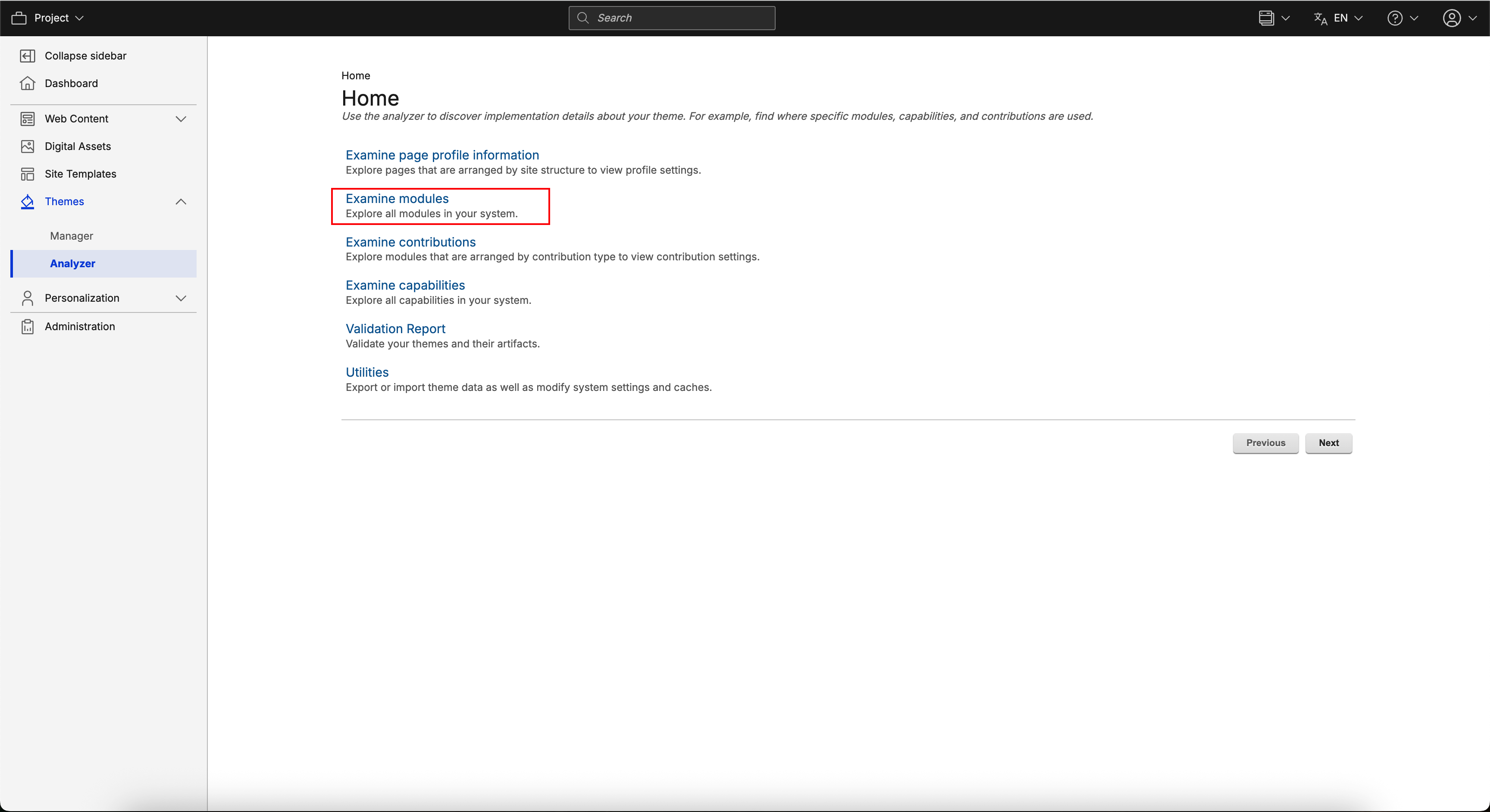
Task: Click the Administration clipboard icon
Action: pos(27,327)
